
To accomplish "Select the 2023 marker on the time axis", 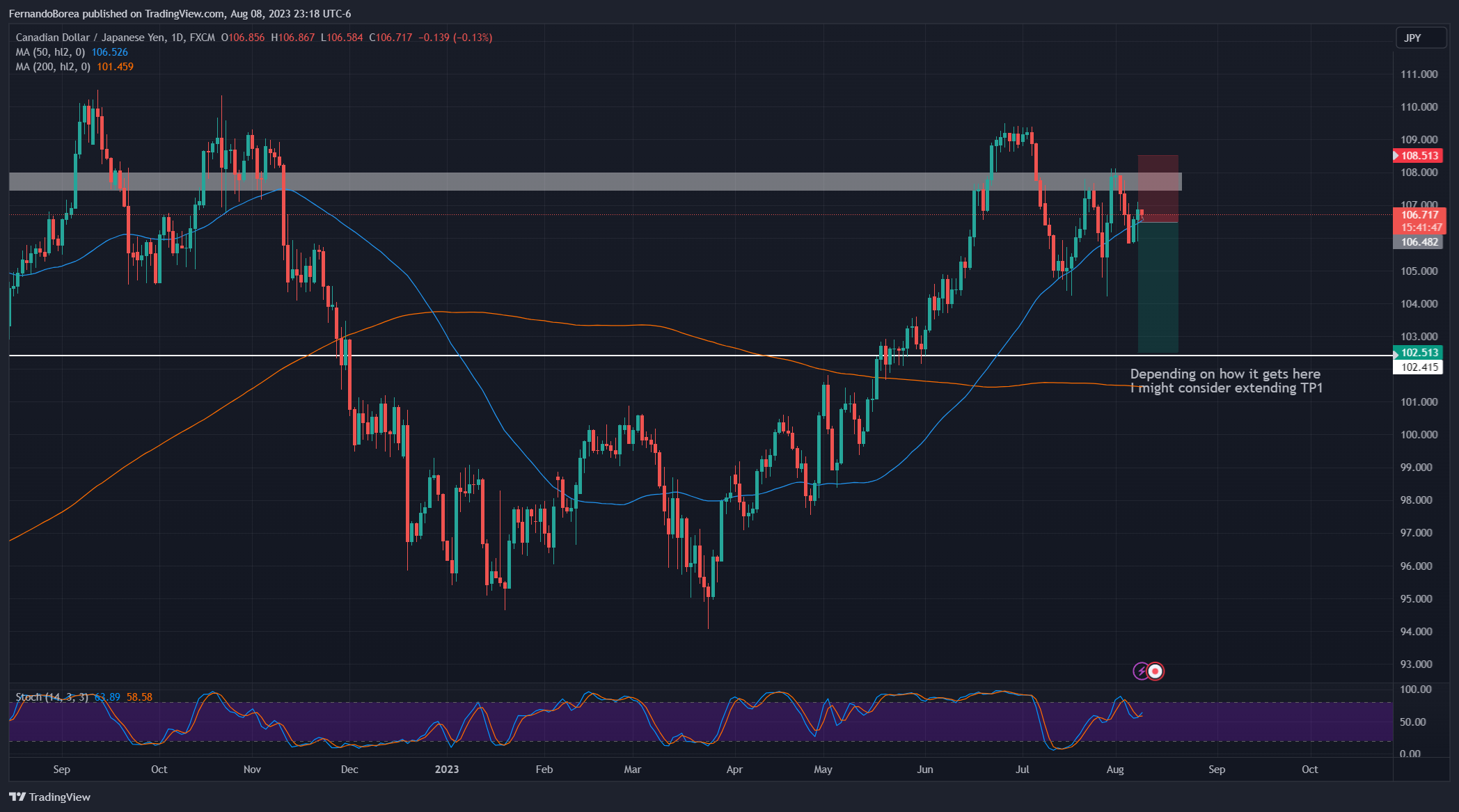I will [446, 770].
